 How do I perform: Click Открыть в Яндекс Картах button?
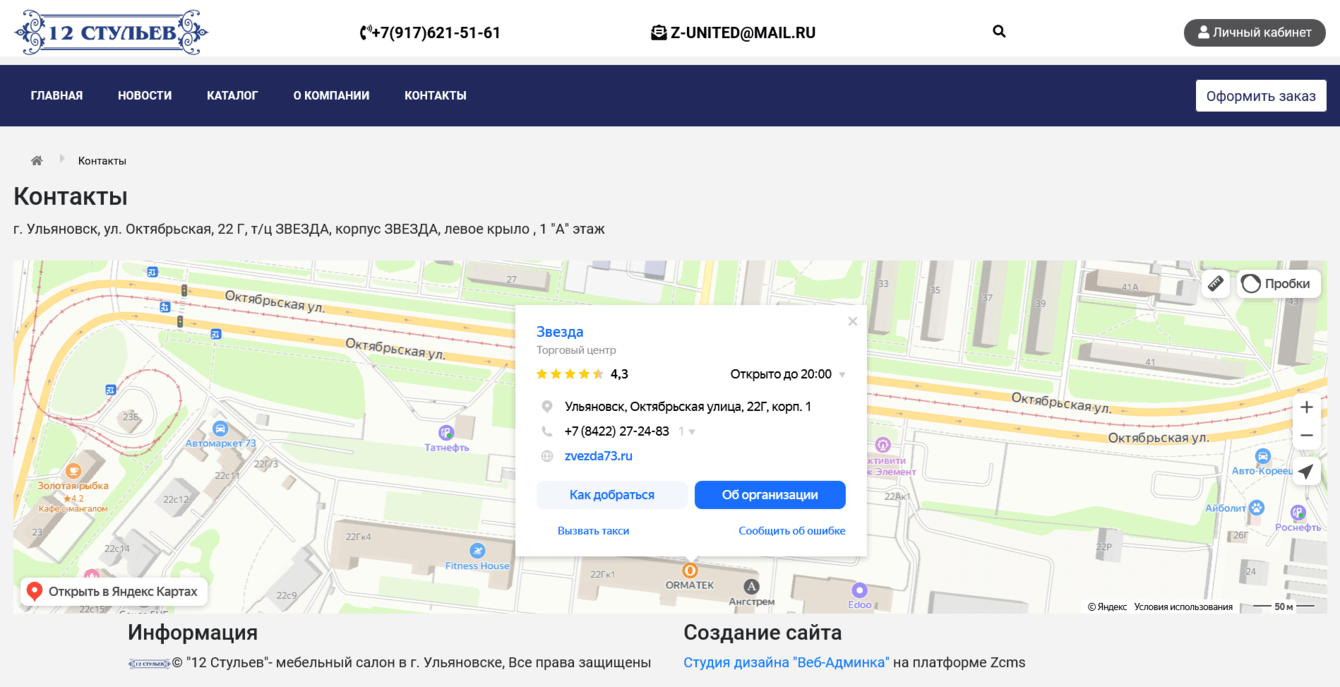click(x=114, y=592)
